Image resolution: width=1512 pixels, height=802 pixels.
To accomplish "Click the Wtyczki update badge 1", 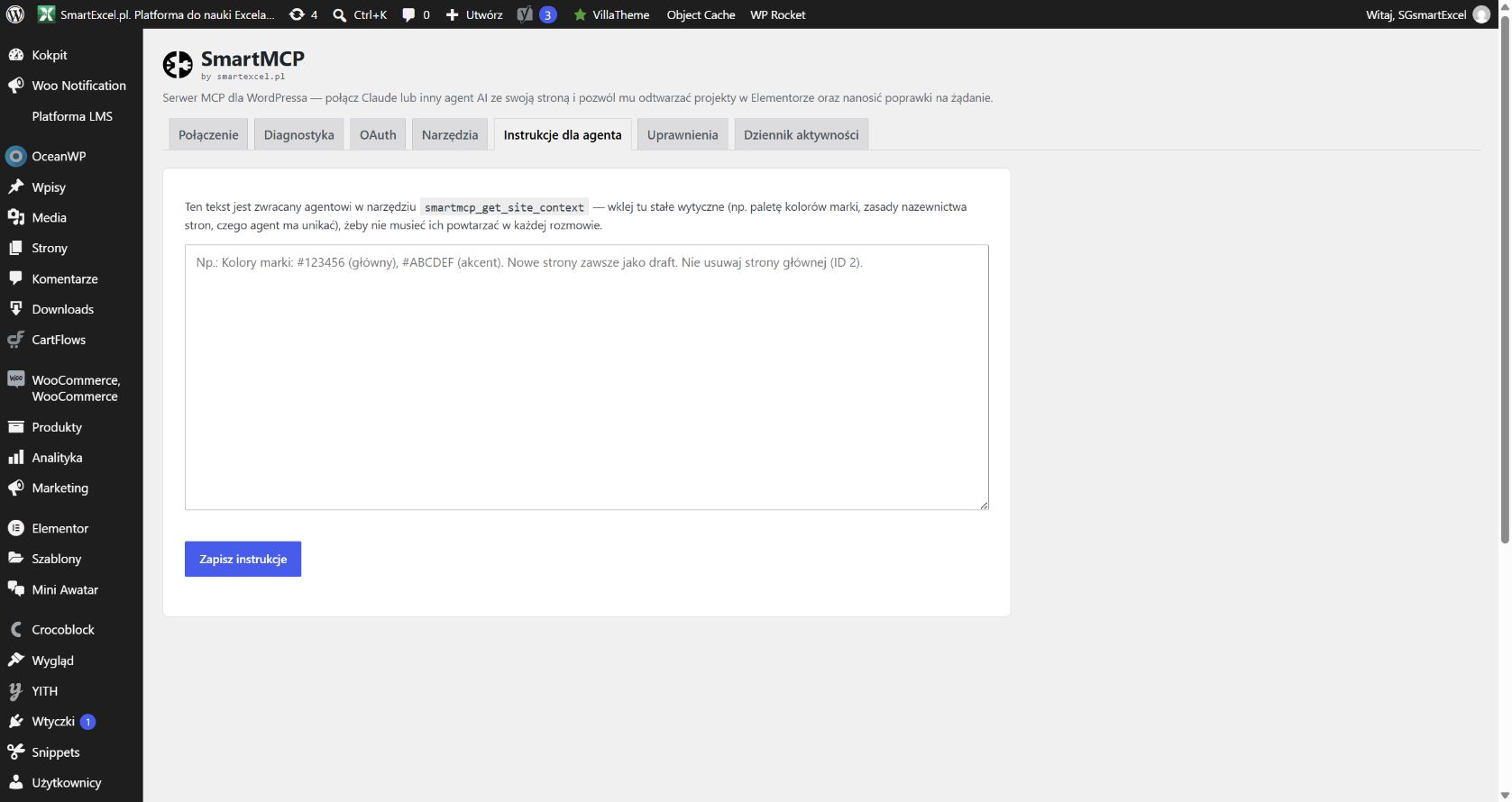I will (87, 722).
